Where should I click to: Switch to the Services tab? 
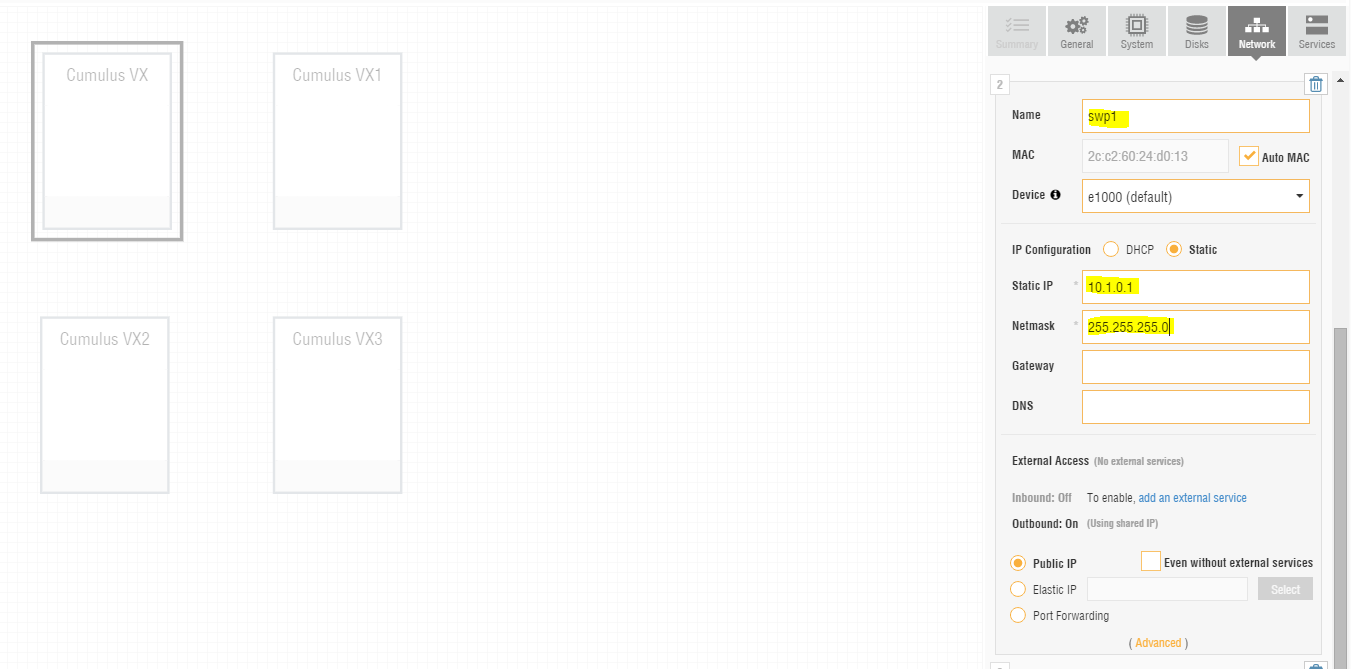1317,31
